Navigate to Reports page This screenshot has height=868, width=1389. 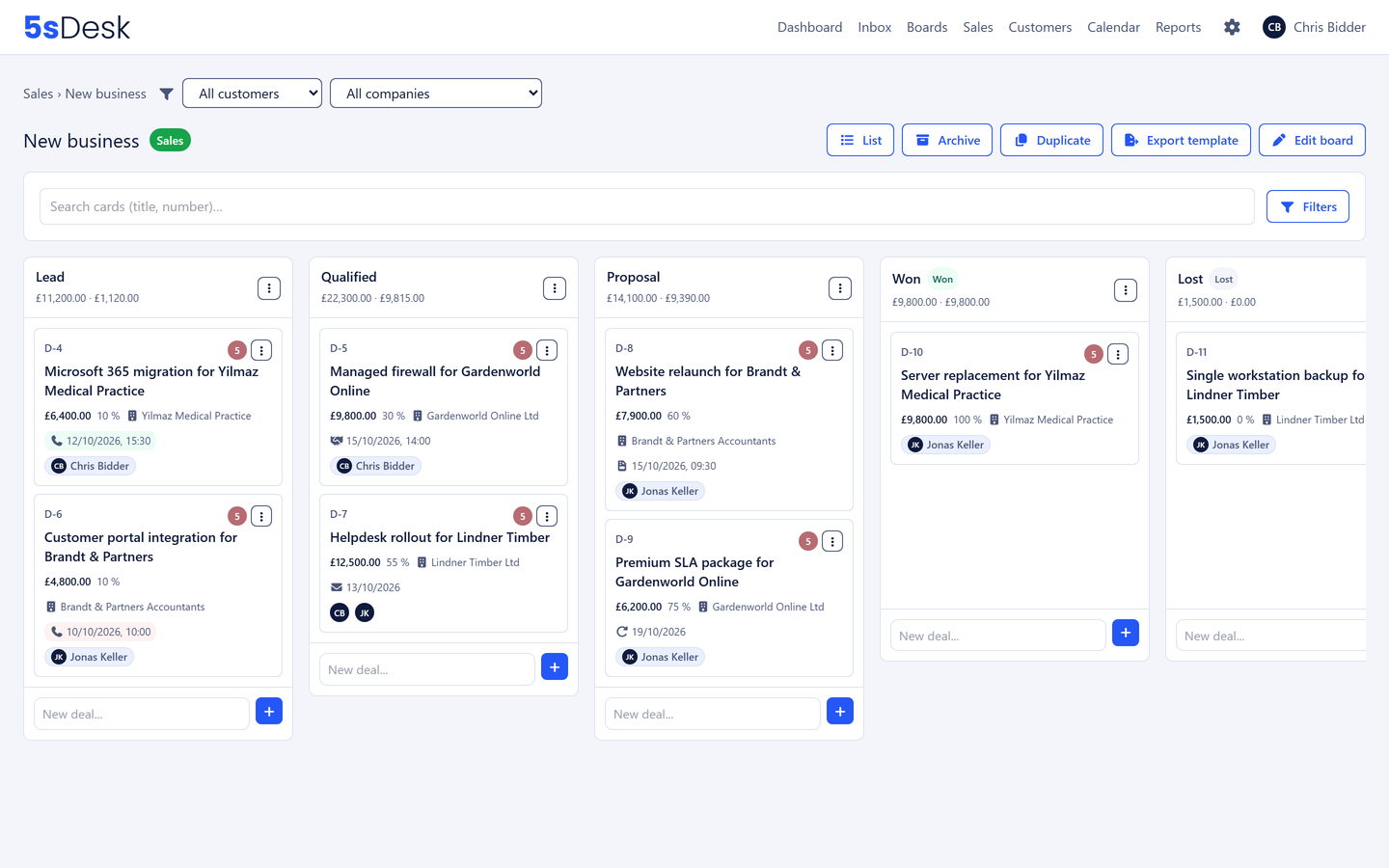pyautogui.click(x=1179, y=27)
